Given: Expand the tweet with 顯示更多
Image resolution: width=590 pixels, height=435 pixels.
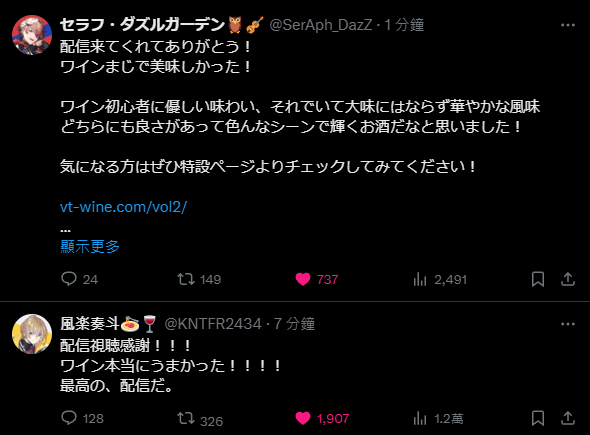Looking at the screenshot, I should (x=90, y=246).
